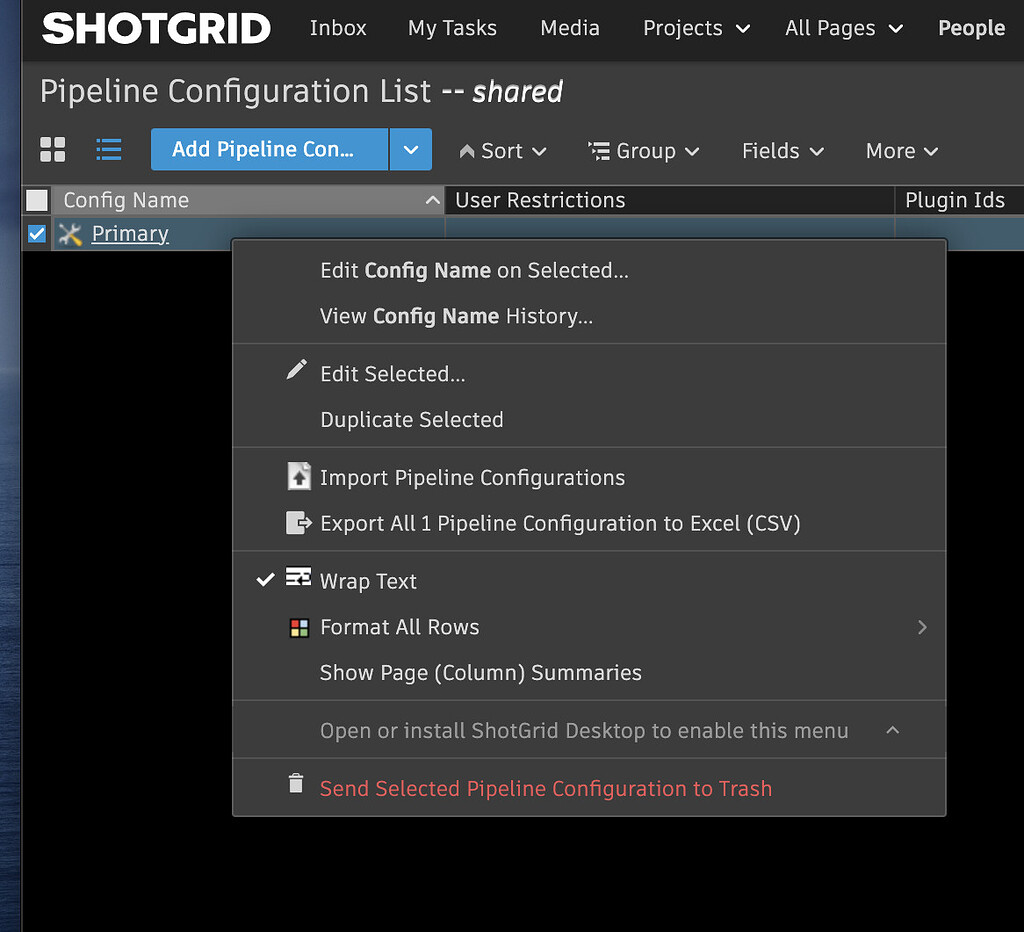Image resolution: width=1024 pixels, height=932 pixels.
Task: Open the Add Pipeline Configuration dropdown arrow
Action: pyautogui.click(x=410, y=150)
